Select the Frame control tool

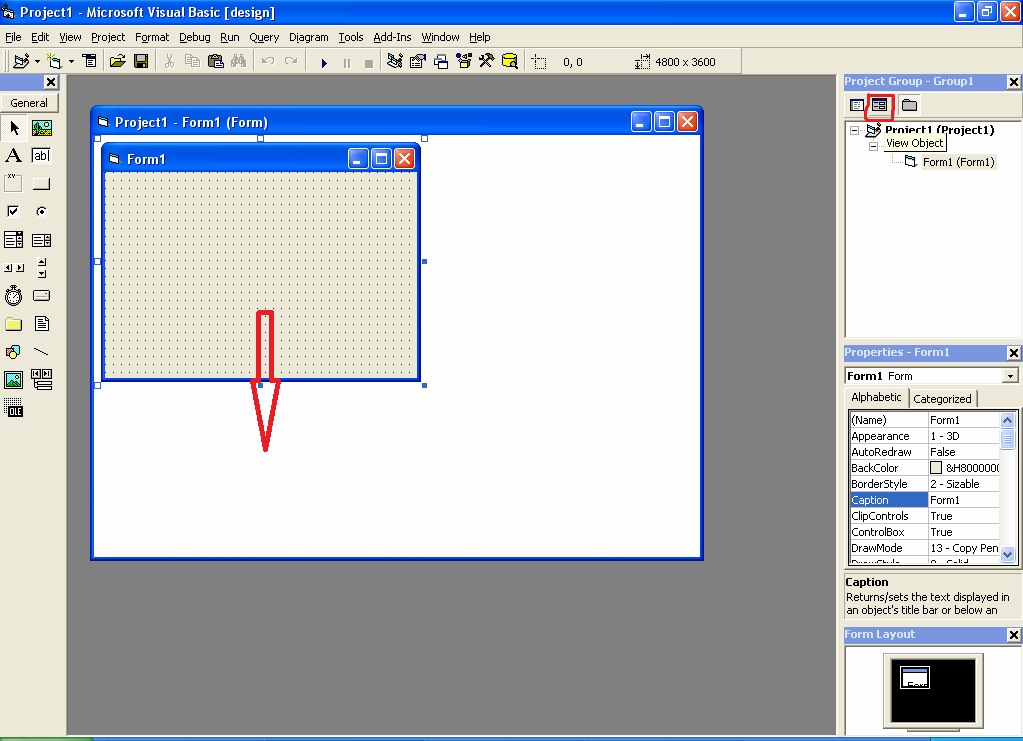coord(14,183)
